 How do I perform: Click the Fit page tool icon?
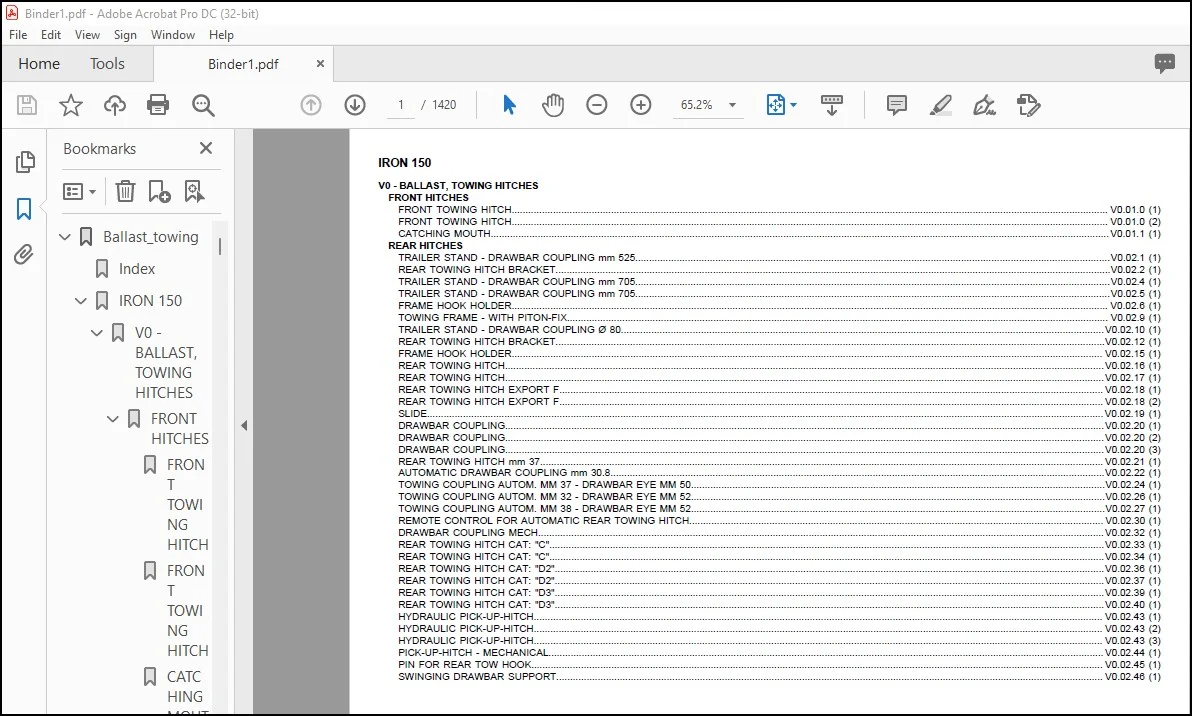(775, 105)
